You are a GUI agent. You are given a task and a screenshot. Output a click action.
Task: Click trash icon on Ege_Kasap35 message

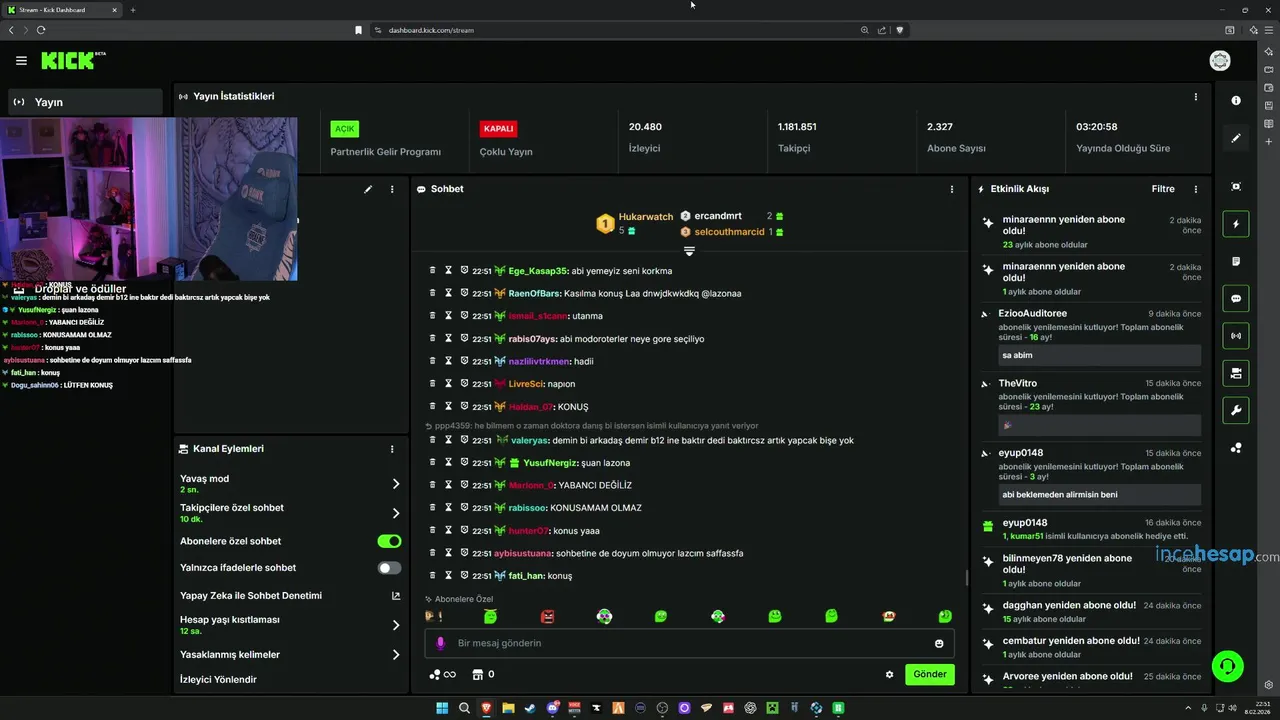click(x=433, y=270)
